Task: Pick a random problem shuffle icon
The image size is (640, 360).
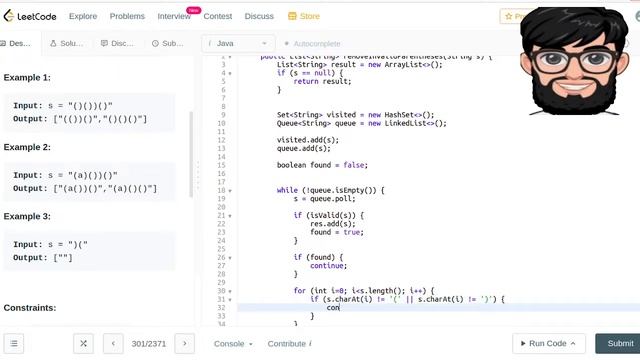Action: point(83,344)
